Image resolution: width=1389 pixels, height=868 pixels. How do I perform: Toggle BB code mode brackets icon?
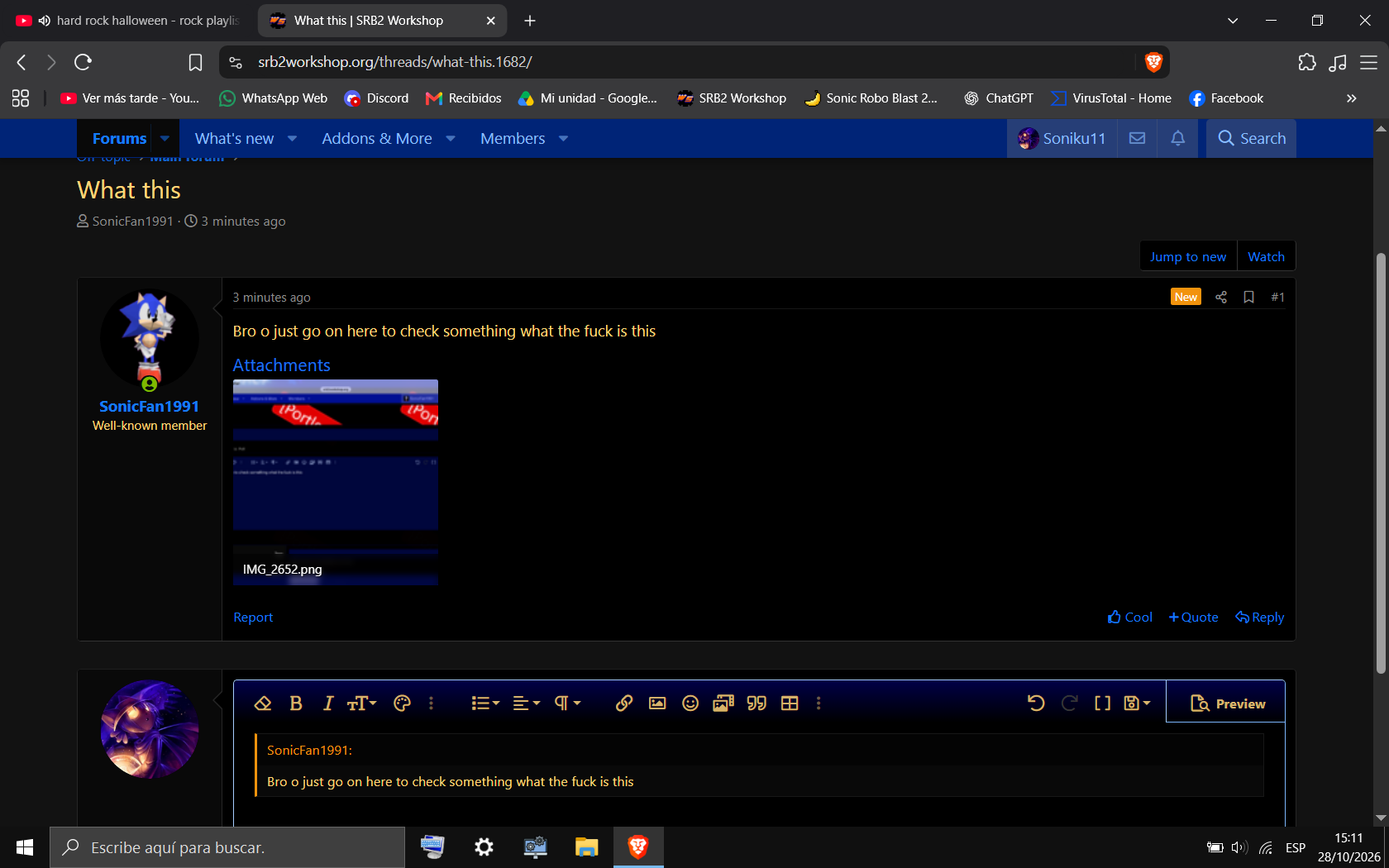(x=1102, y=703)
